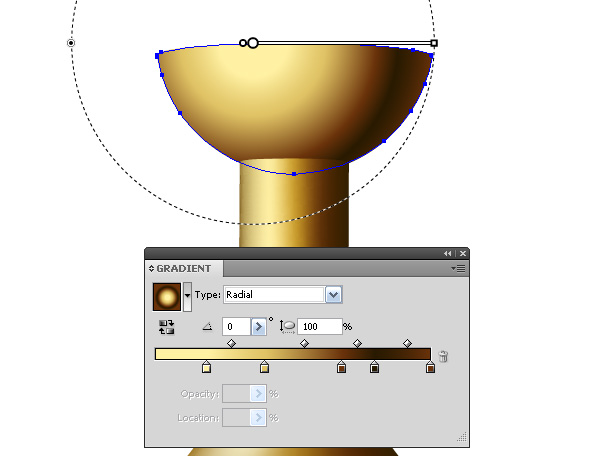This screenshot has height=456, width=600.
Task: Click the gradient fill preview thumbnail
Action: tap(167, 297)
